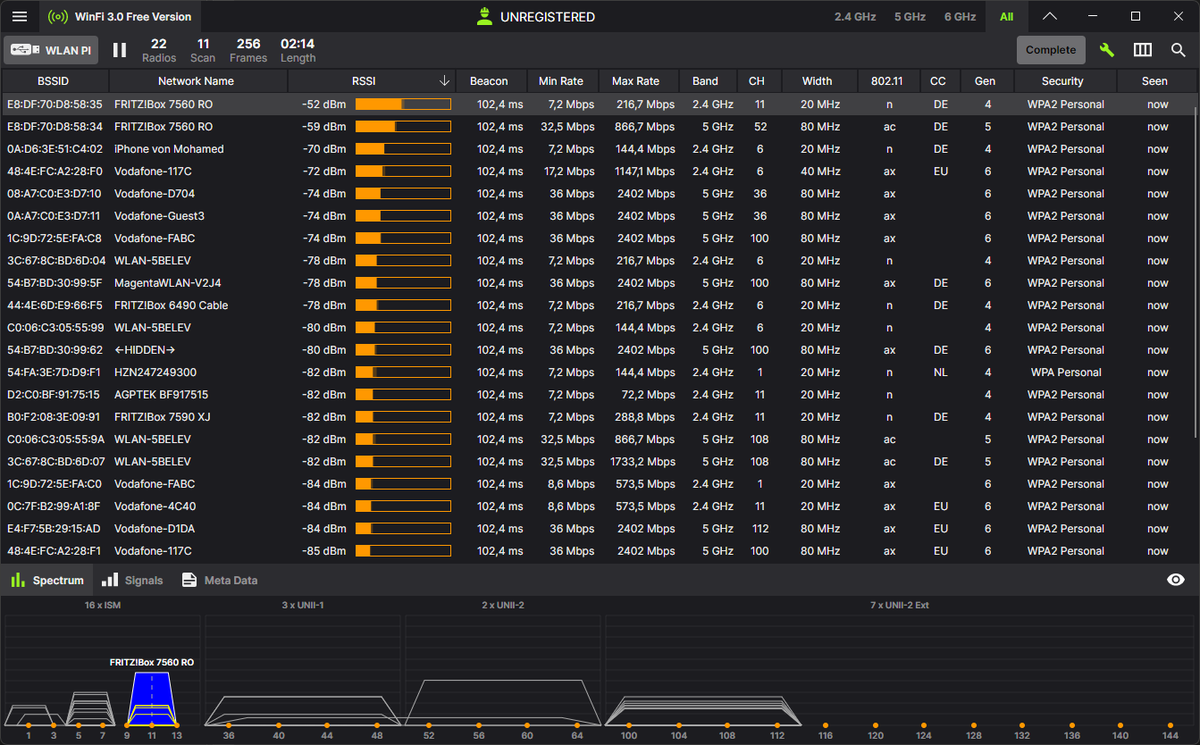Click channel 11 marker on spectrum
This screenshot has height=745, width=1200.
[x=152, y=725]
